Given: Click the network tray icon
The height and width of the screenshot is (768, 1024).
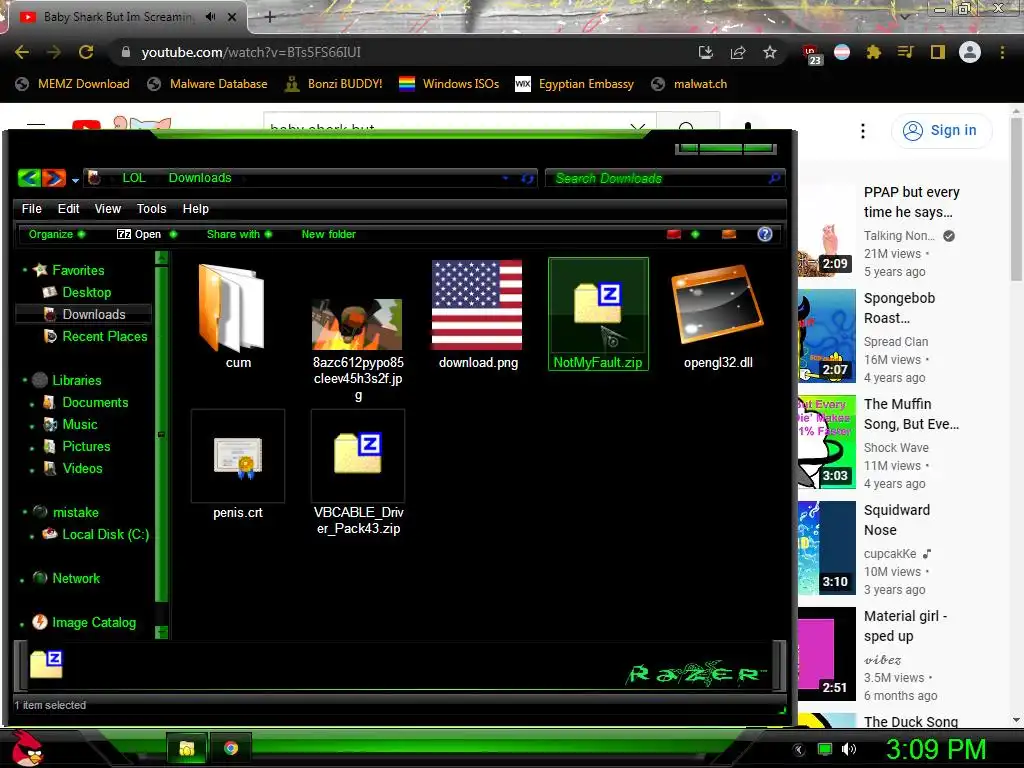Looking at the screenshot, I should pos(825,749).
